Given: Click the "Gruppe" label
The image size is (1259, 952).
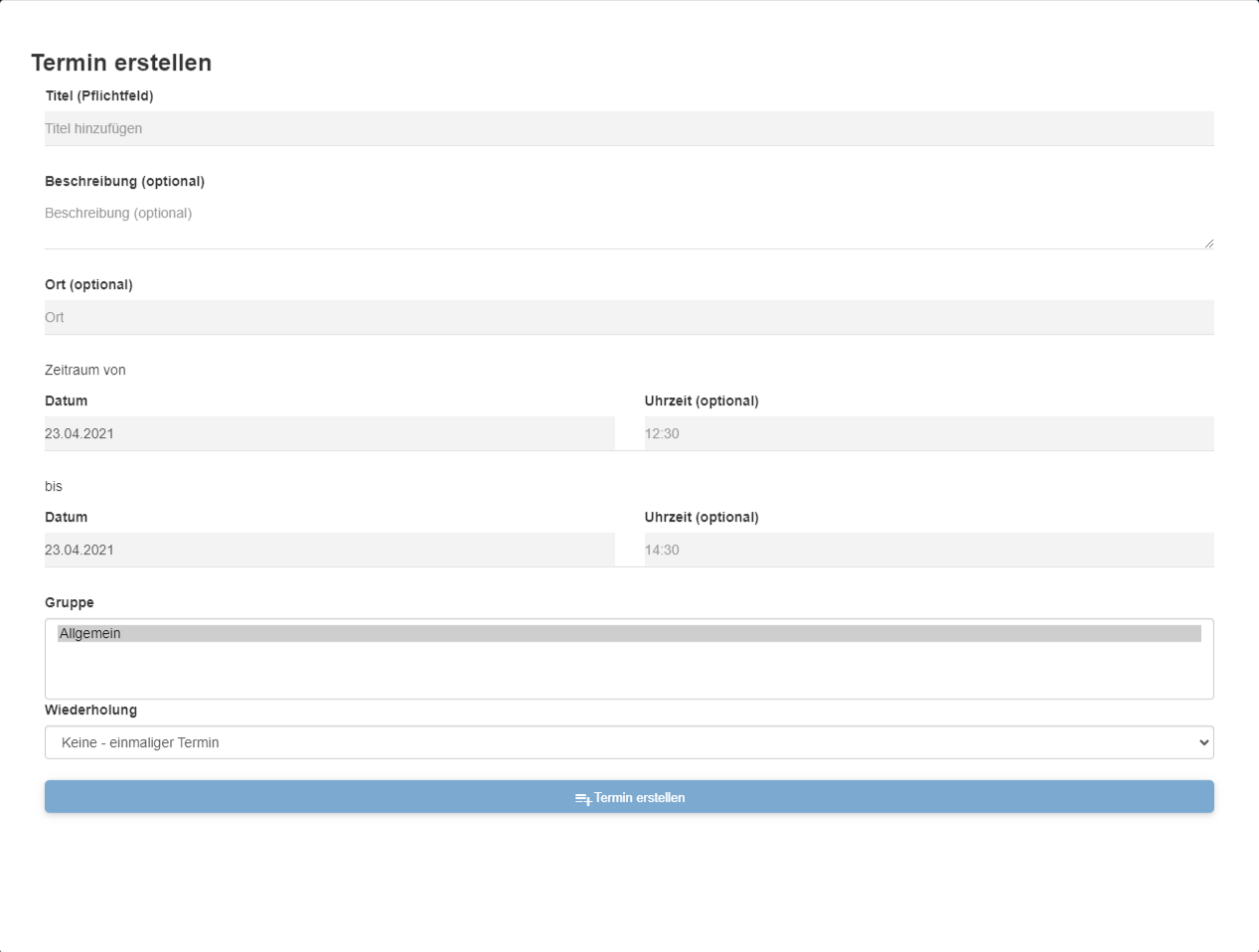Looking at the screenshot, I should coord(70,603).
